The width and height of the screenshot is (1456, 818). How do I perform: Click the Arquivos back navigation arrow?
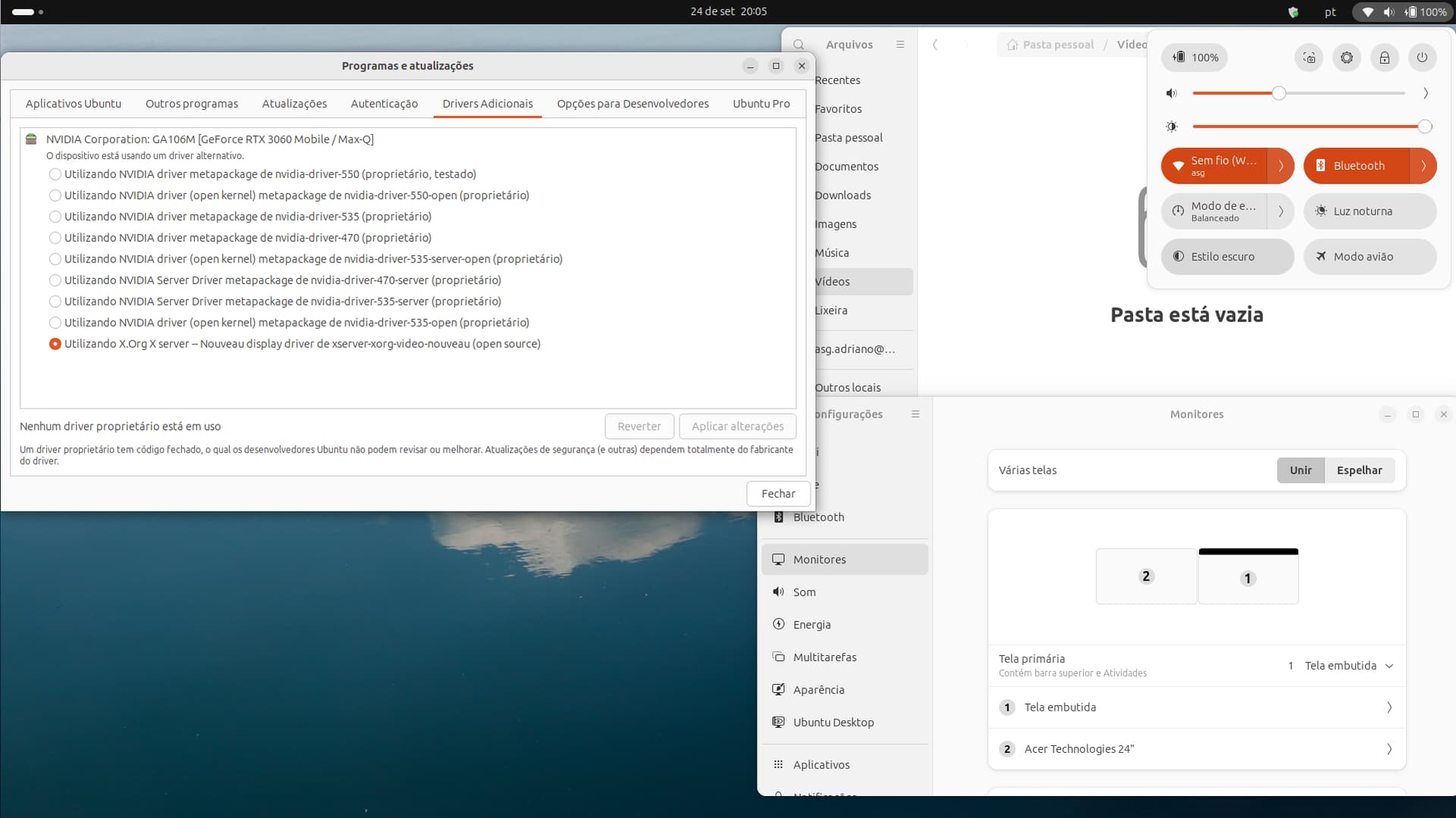(x=935, y=45)
